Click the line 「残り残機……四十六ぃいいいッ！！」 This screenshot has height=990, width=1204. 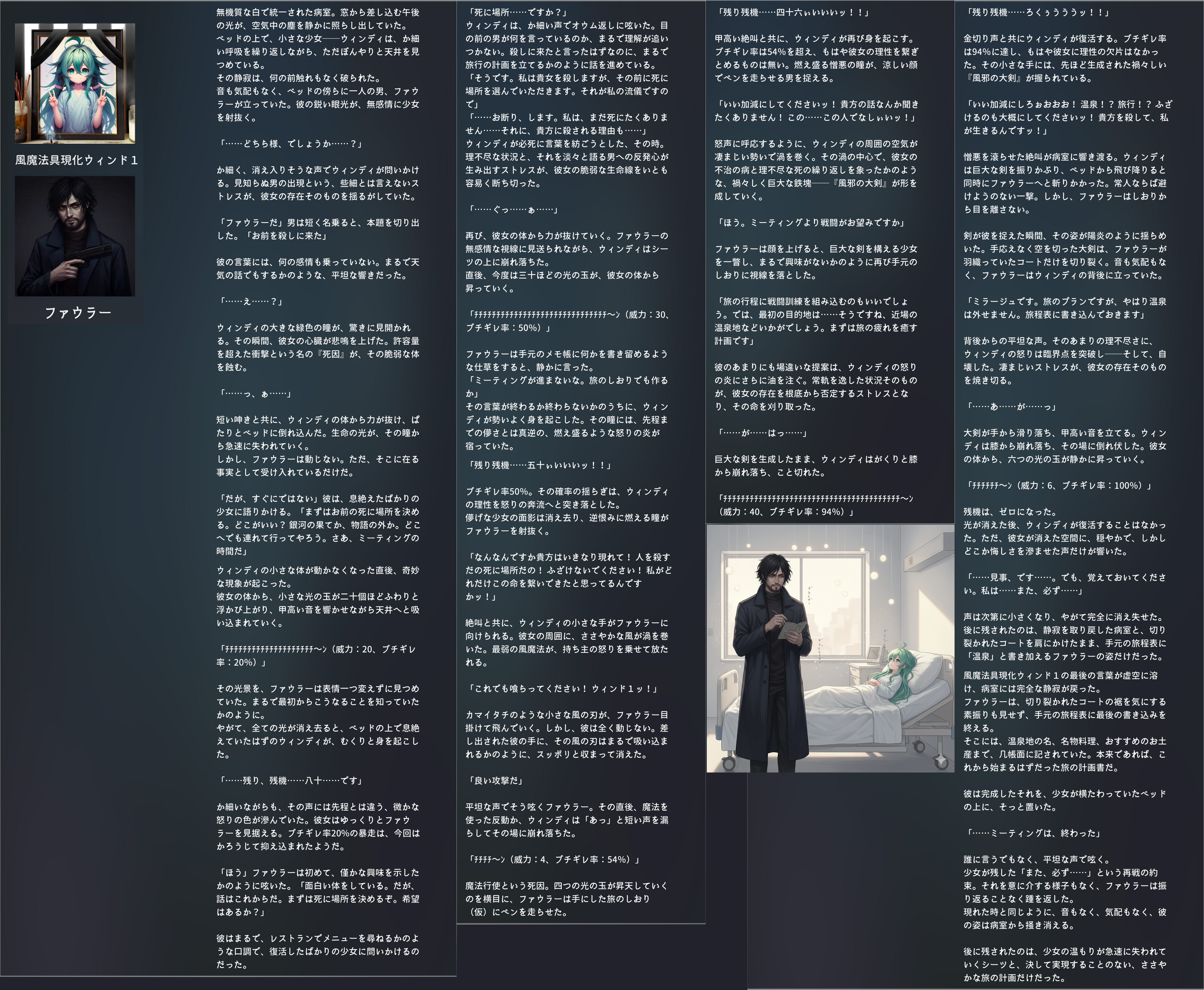tap(793, 12)
